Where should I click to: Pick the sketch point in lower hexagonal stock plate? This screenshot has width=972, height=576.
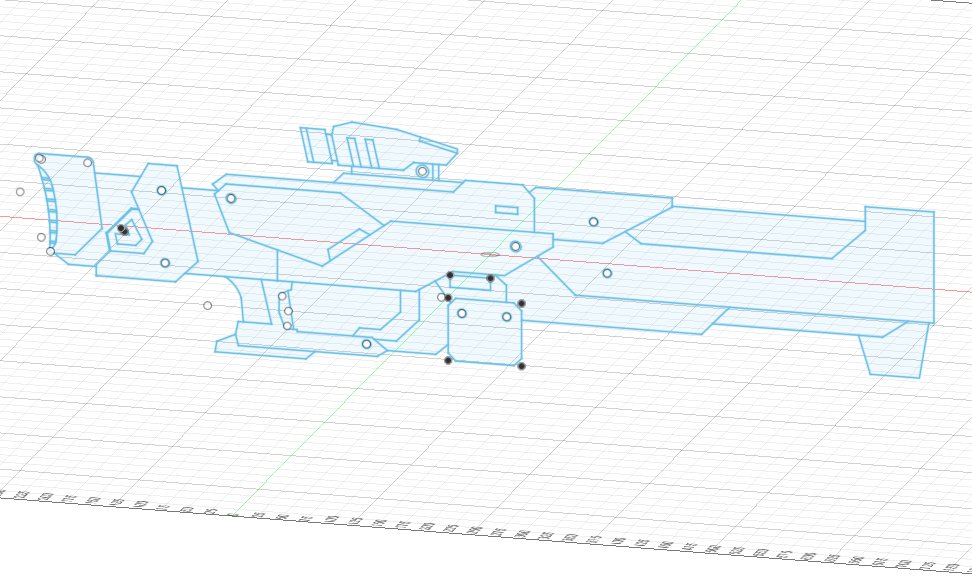point(165,263)
